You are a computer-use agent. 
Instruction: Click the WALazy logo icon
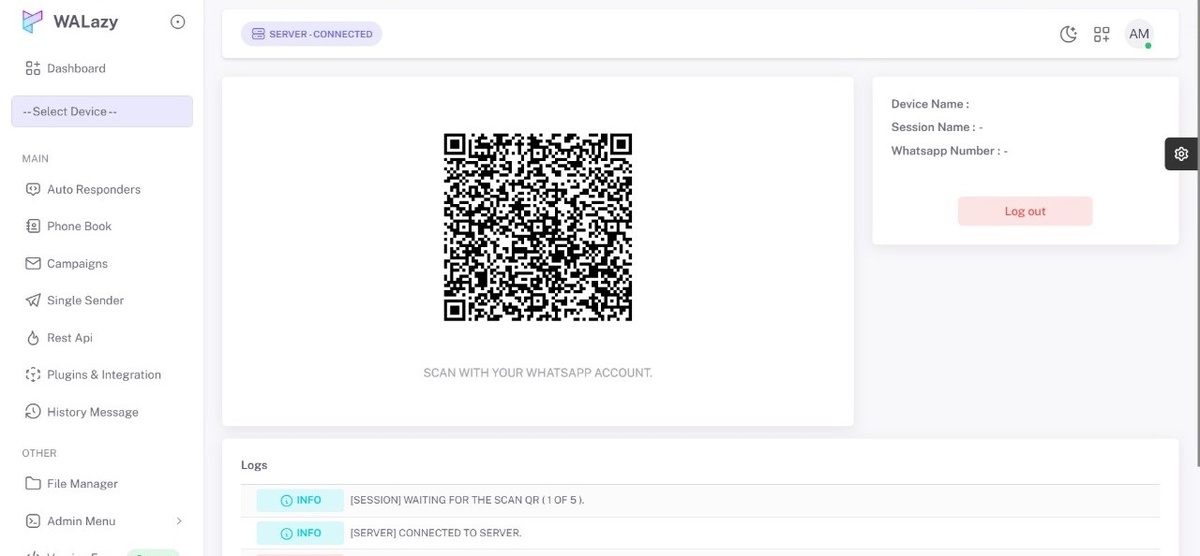(33, 21)
